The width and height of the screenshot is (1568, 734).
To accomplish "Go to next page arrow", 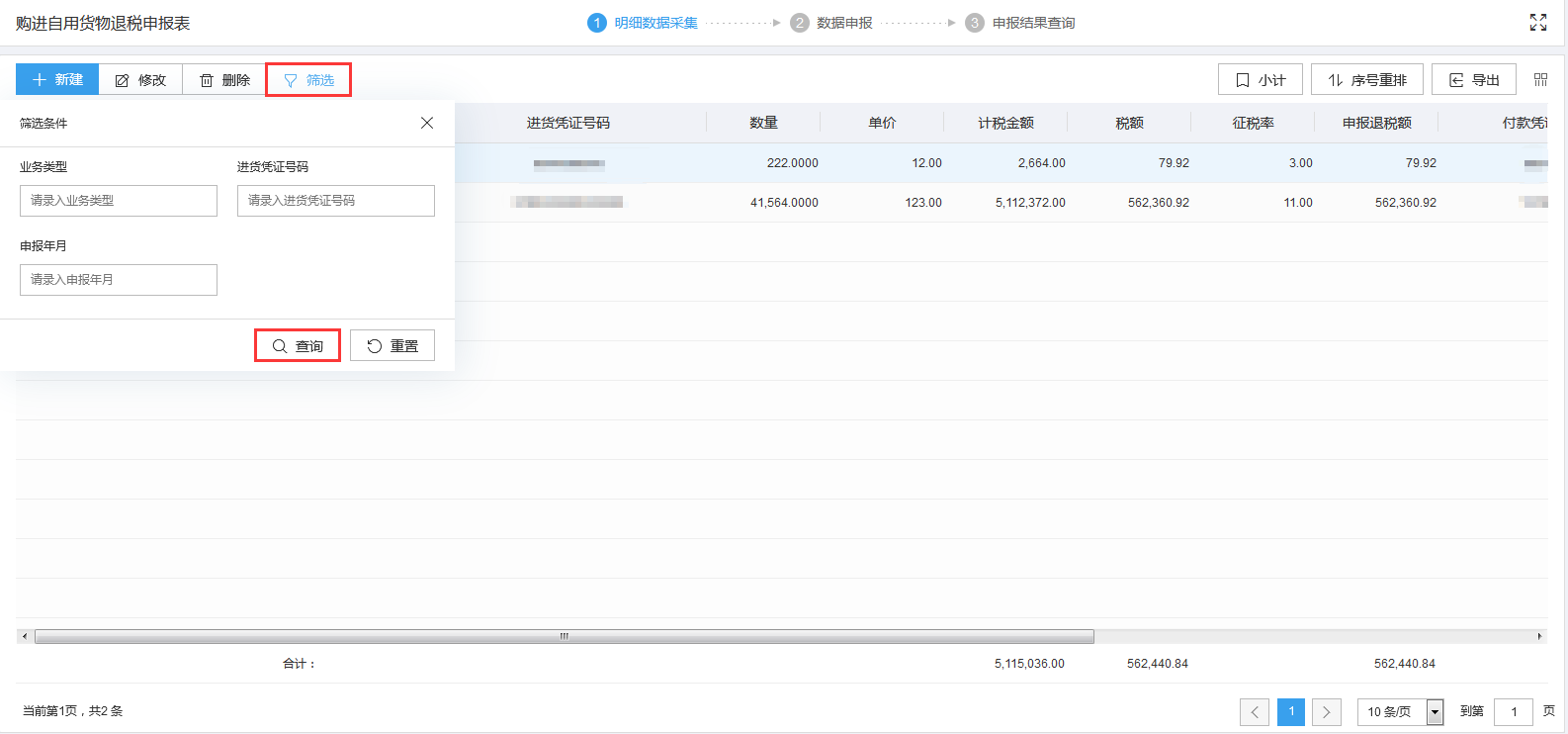I will [1327, 711].
